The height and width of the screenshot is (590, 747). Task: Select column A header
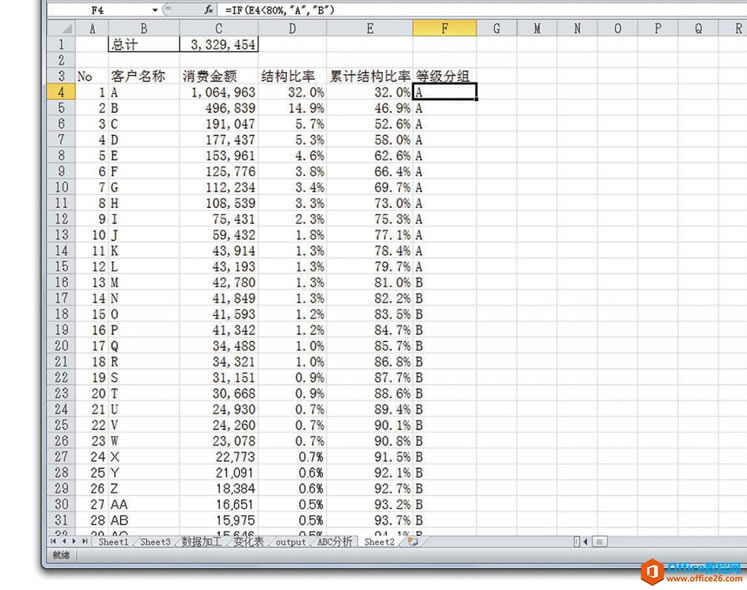click(x=92, y=28)
